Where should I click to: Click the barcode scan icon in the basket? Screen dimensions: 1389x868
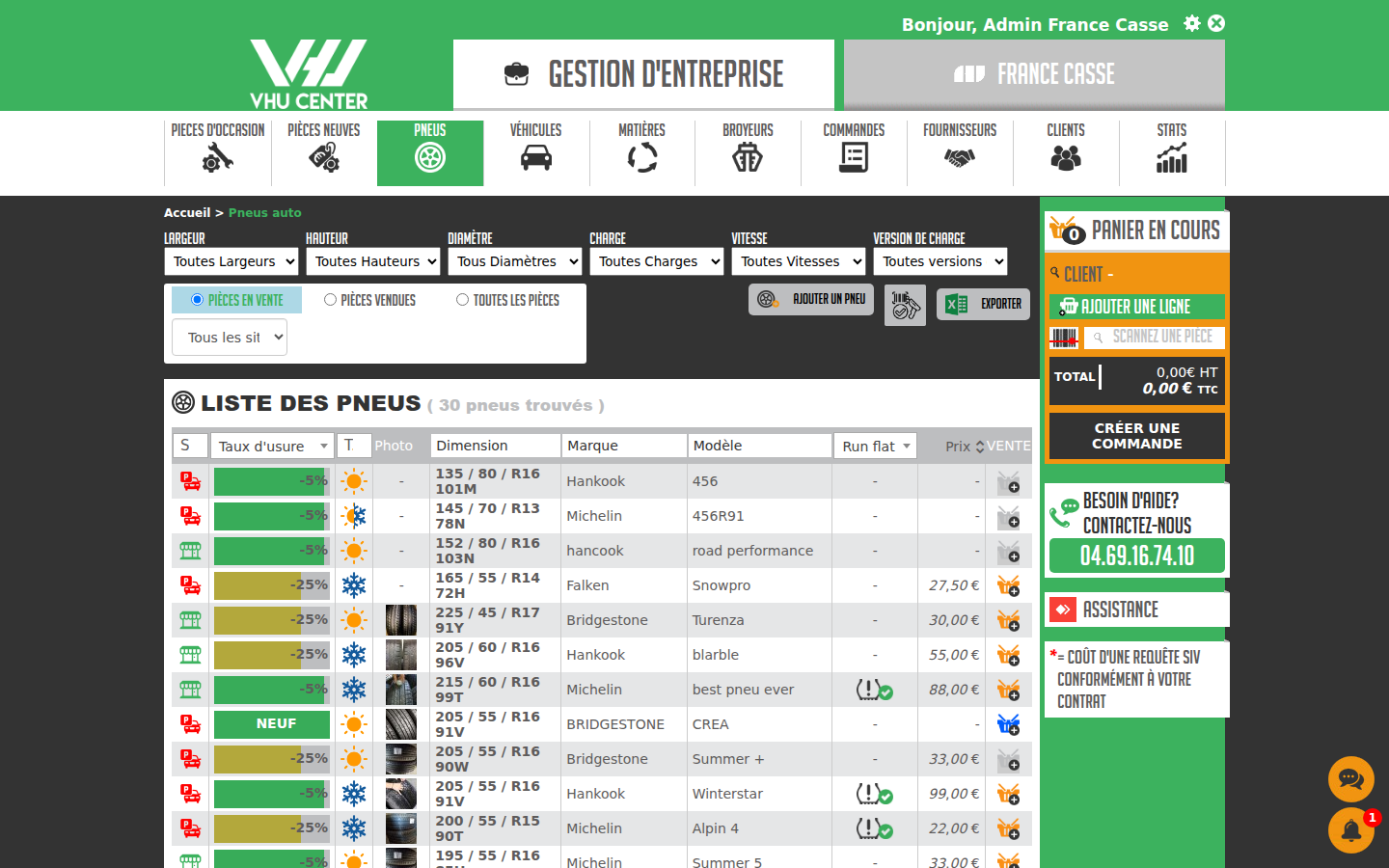click(1064, 338)
